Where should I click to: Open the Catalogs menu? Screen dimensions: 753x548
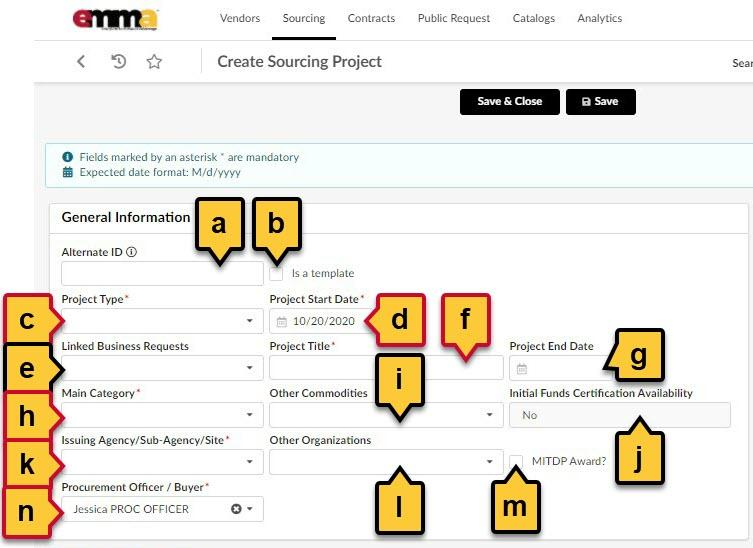[x=534, y=18]
